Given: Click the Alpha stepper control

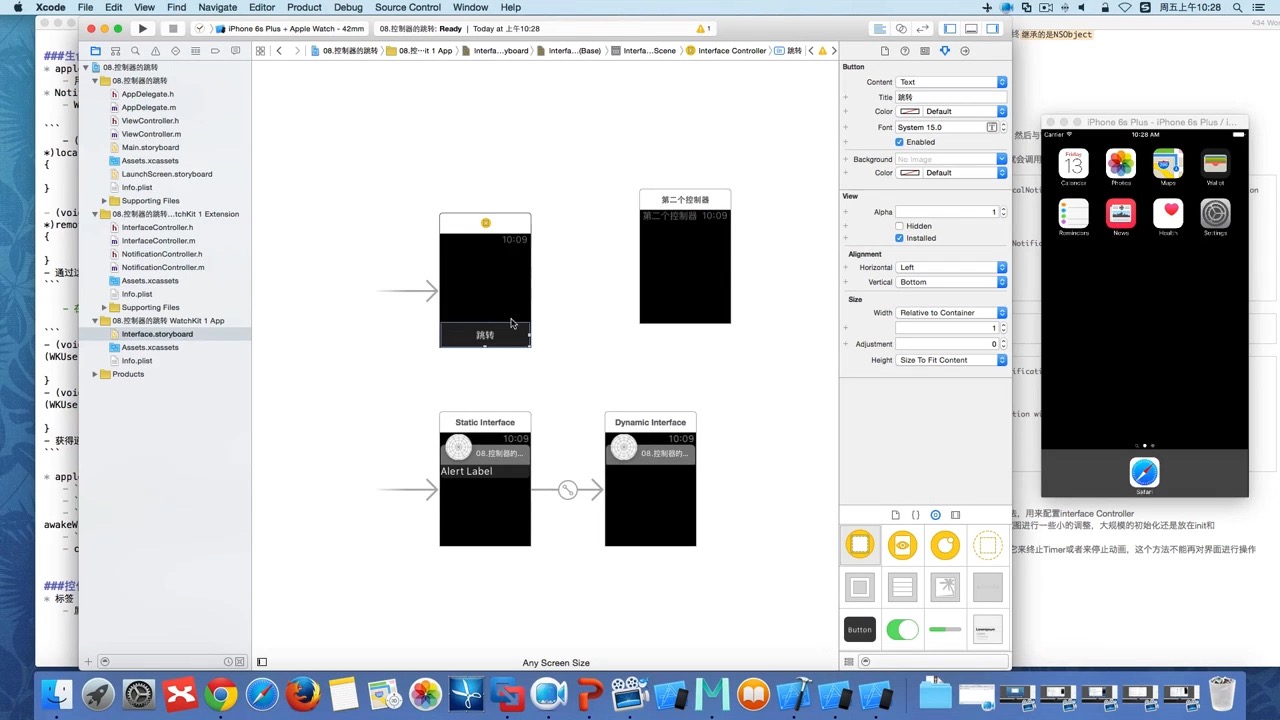Looking at the screenshot, I should (x=1003, y=212).
